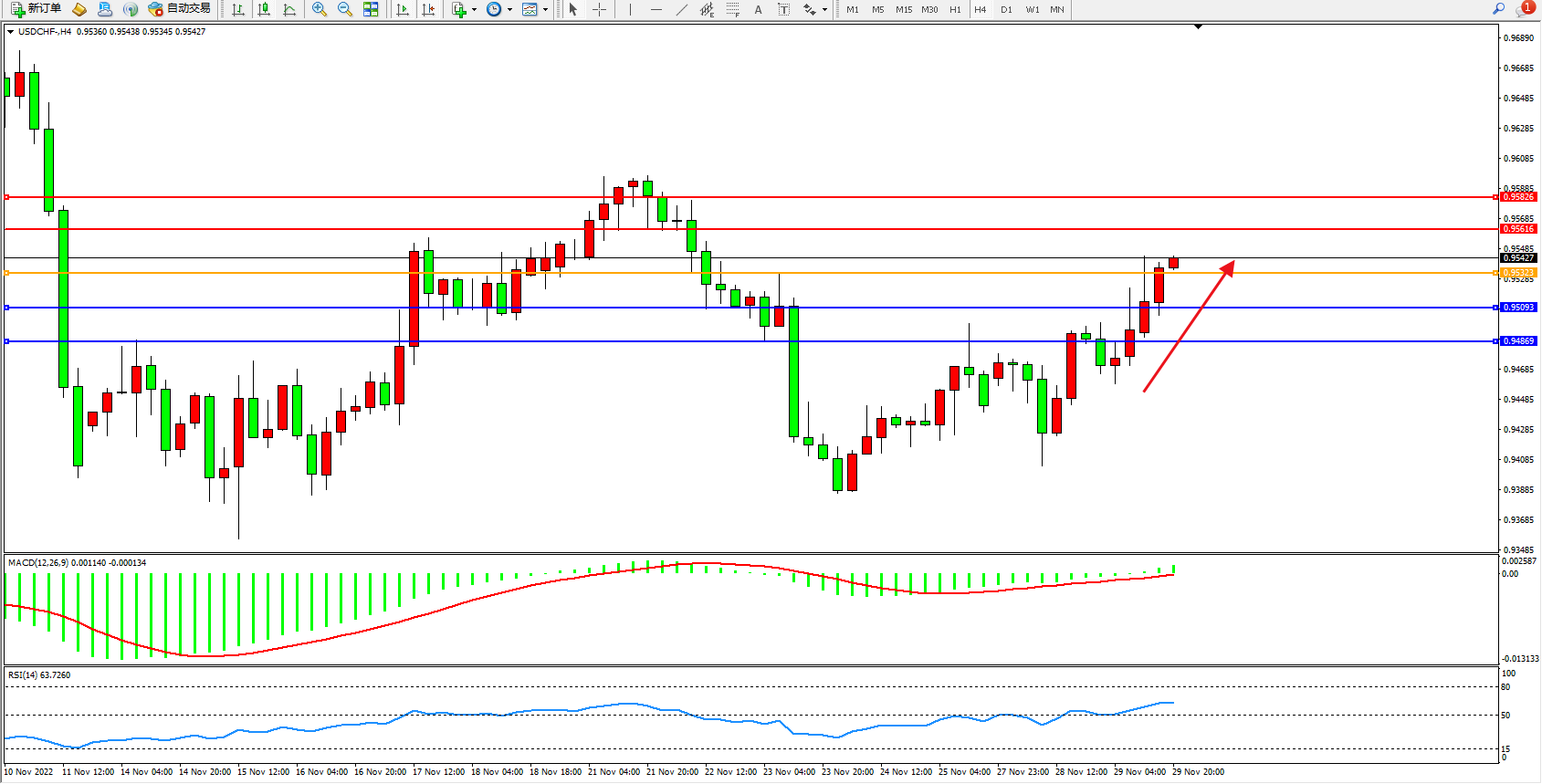Expand the Indicators list dropdown arrow

pos(474,9)
